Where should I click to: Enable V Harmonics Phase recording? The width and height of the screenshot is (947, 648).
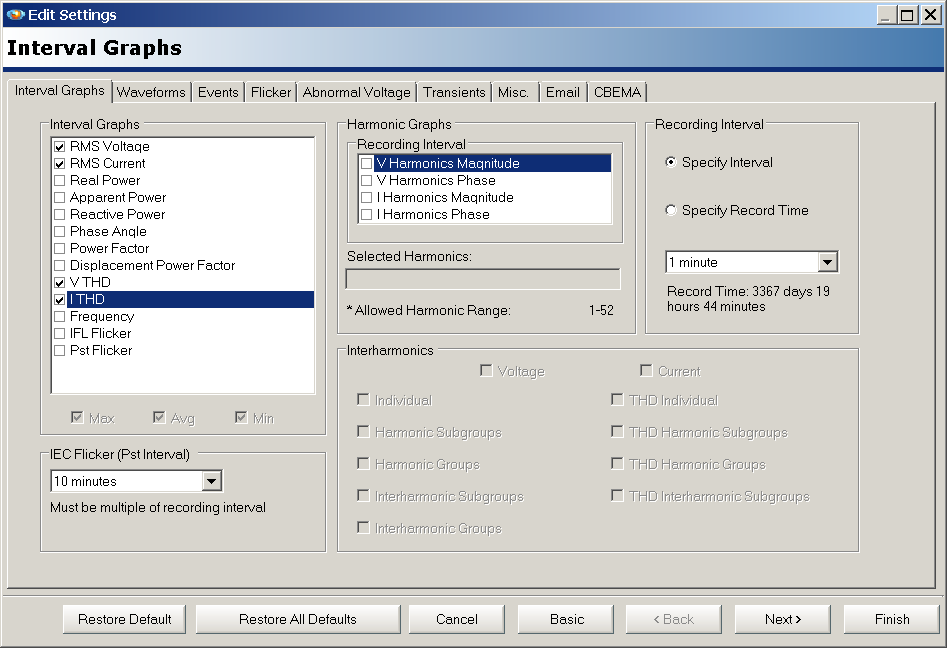(x=368, y=180)
